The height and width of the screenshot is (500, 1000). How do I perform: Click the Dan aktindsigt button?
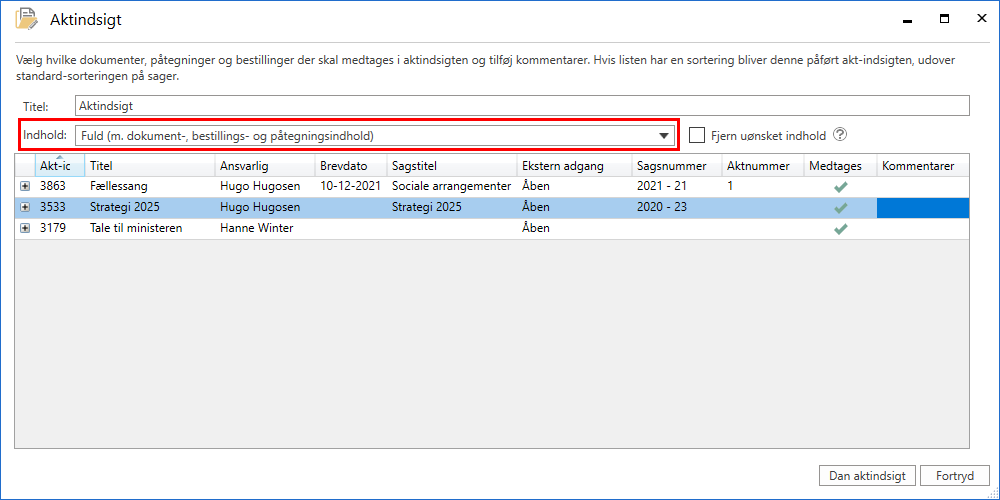pyautogui.click(x=866, y=476)
